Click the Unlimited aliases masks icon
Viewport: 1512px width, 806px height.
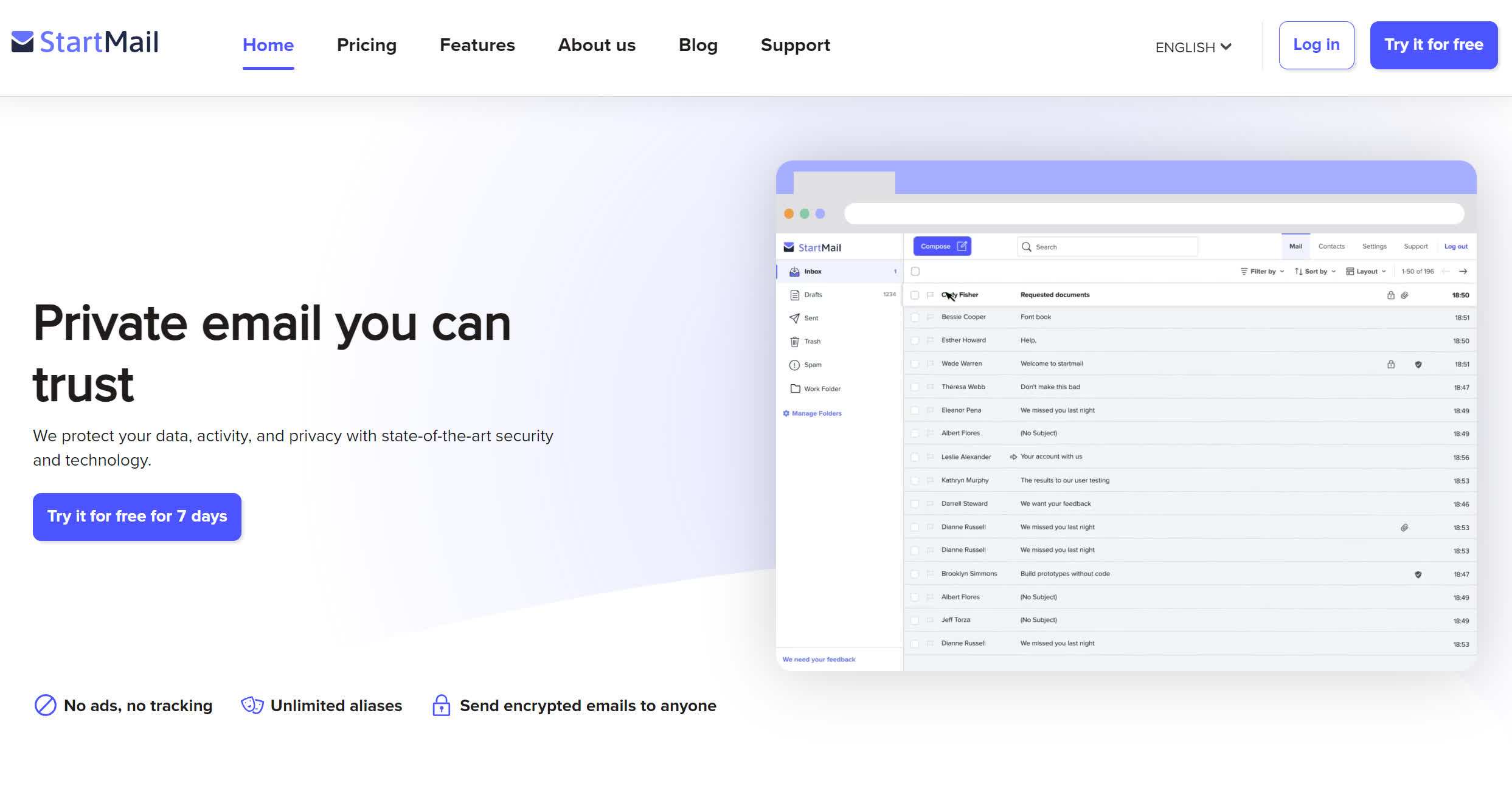pyautogui.click(x=252, y=706)
